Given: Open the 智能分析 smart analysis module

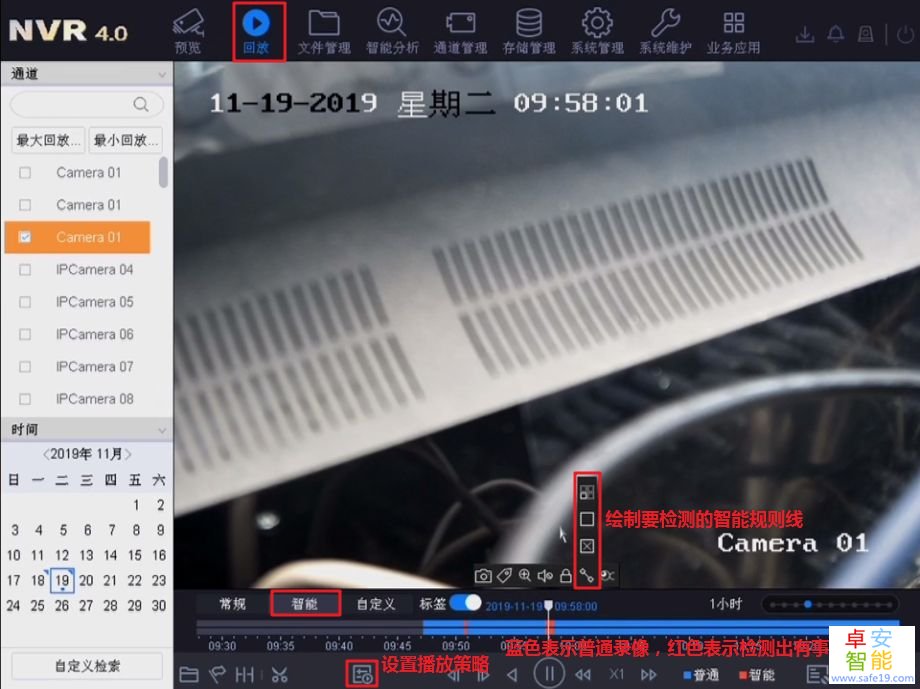Looking at the screenshot, I should pos(391,31).
